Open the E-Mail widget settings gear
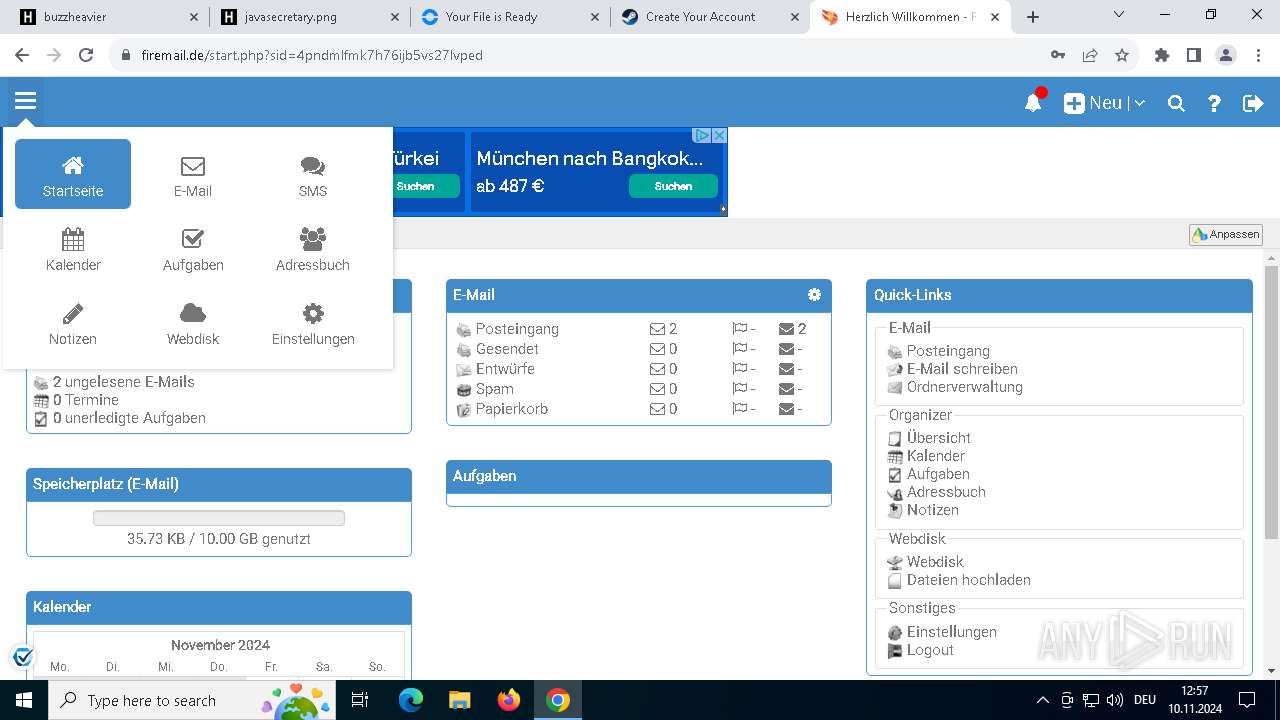 814,294
